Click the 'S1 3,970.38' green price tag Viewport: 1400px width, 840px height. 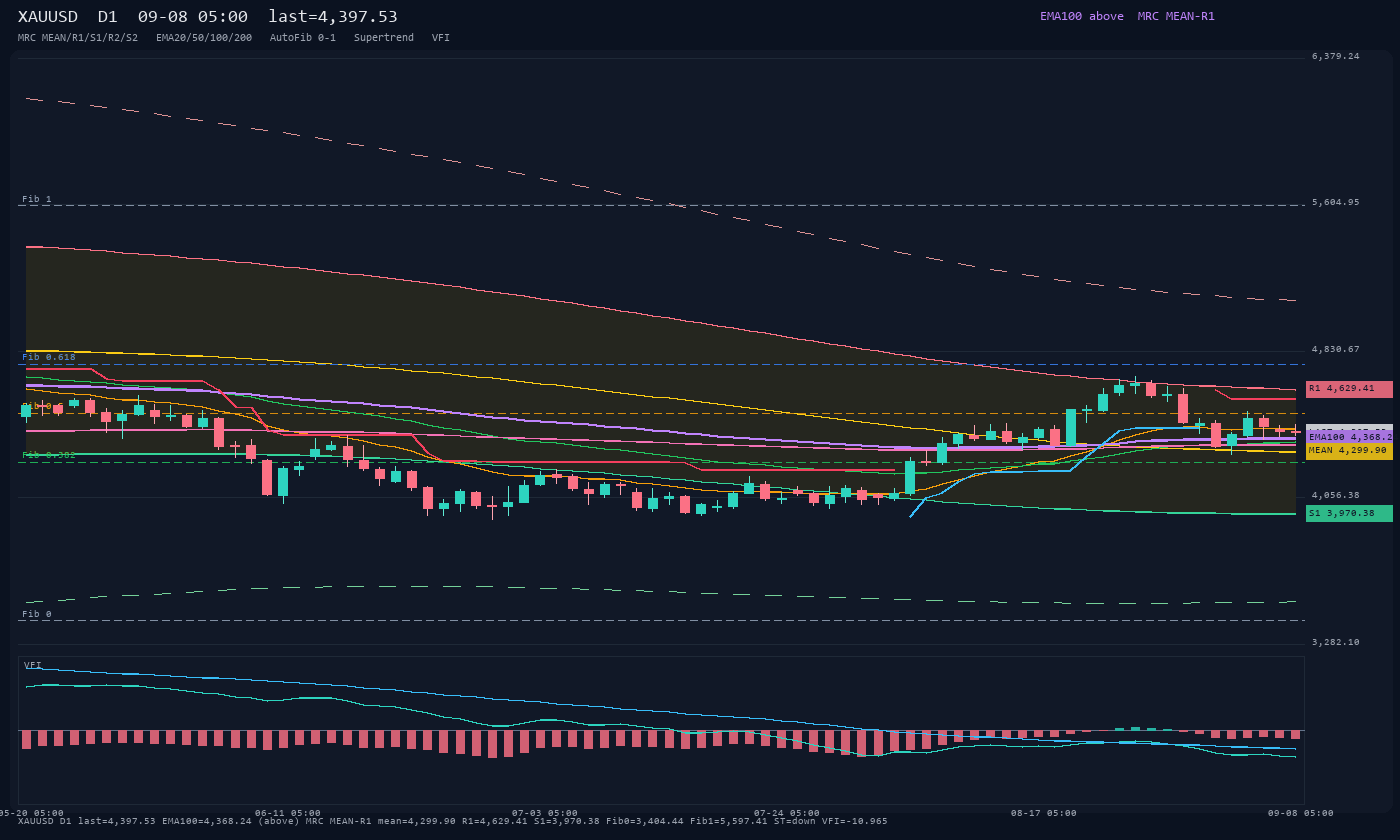pyautogui.click(x=1349, y=513)
